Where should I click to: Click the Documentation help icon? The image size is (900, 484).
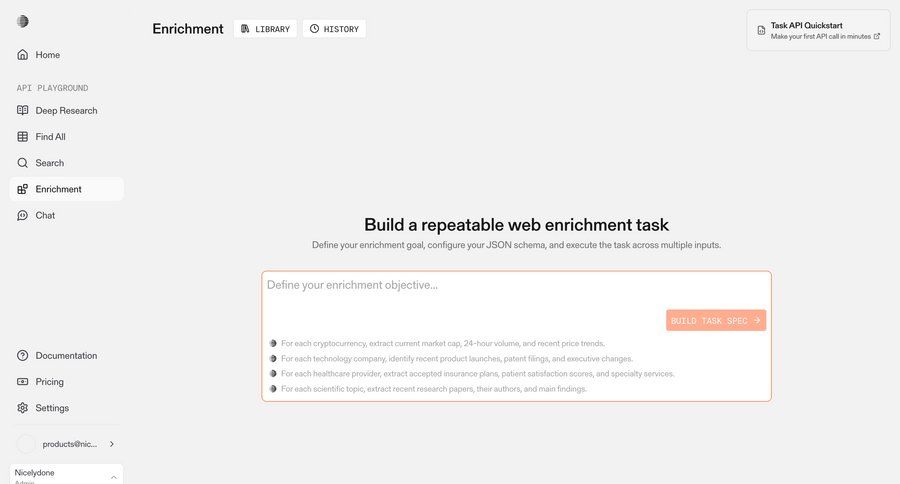coord(23,356)
